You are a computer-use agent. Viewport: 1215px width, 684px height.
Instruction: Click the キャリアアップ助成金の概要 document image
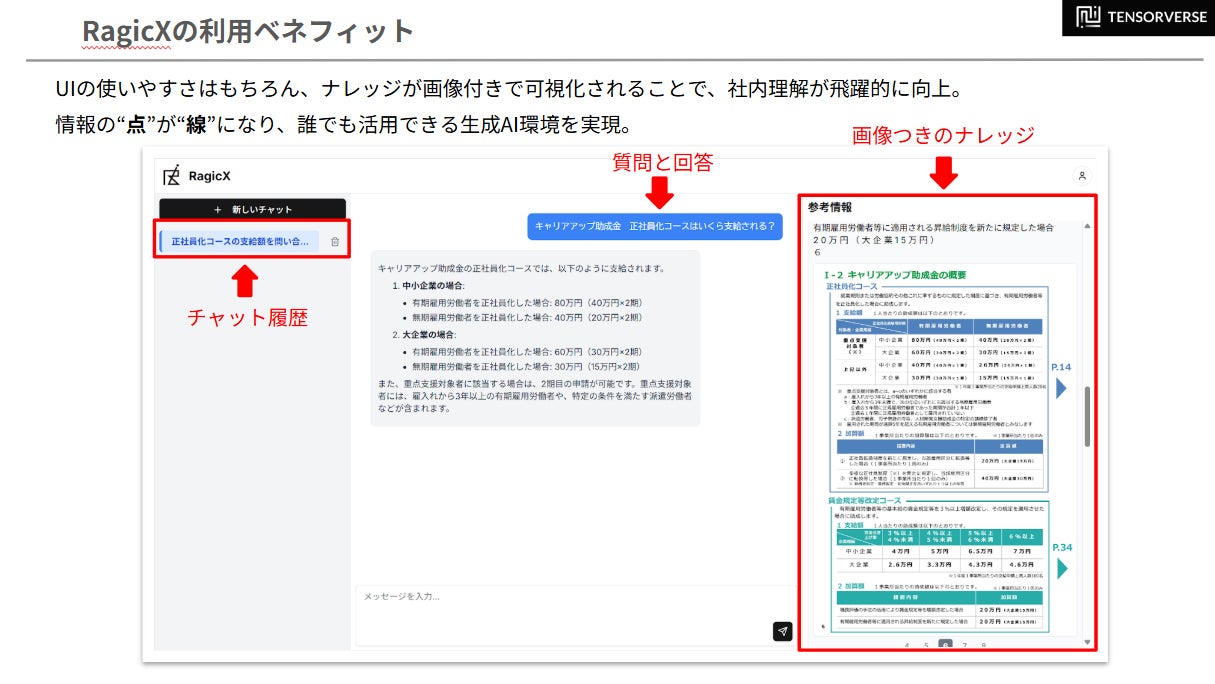click(935, 451)
